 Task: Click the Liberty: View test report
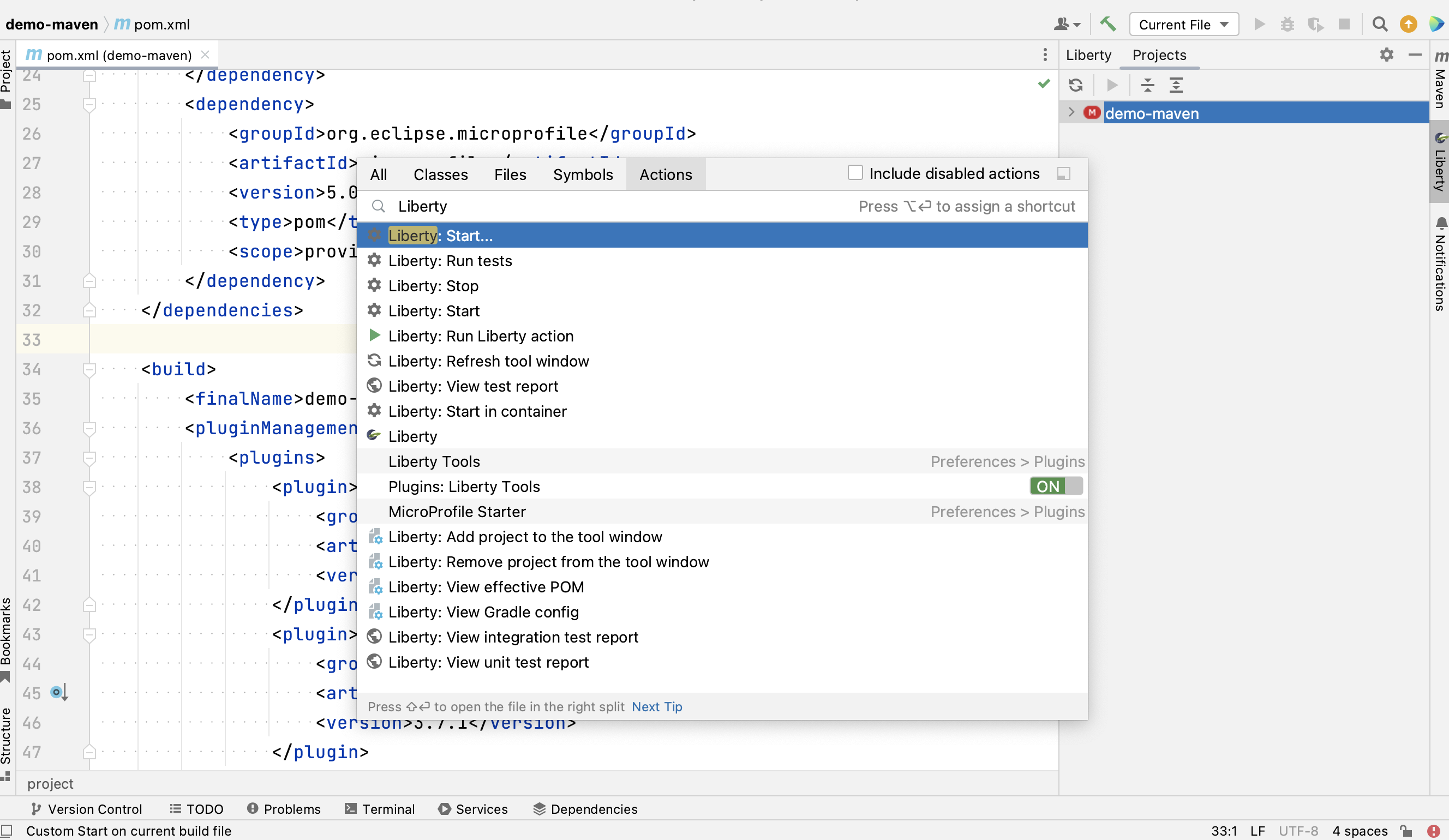473,386
